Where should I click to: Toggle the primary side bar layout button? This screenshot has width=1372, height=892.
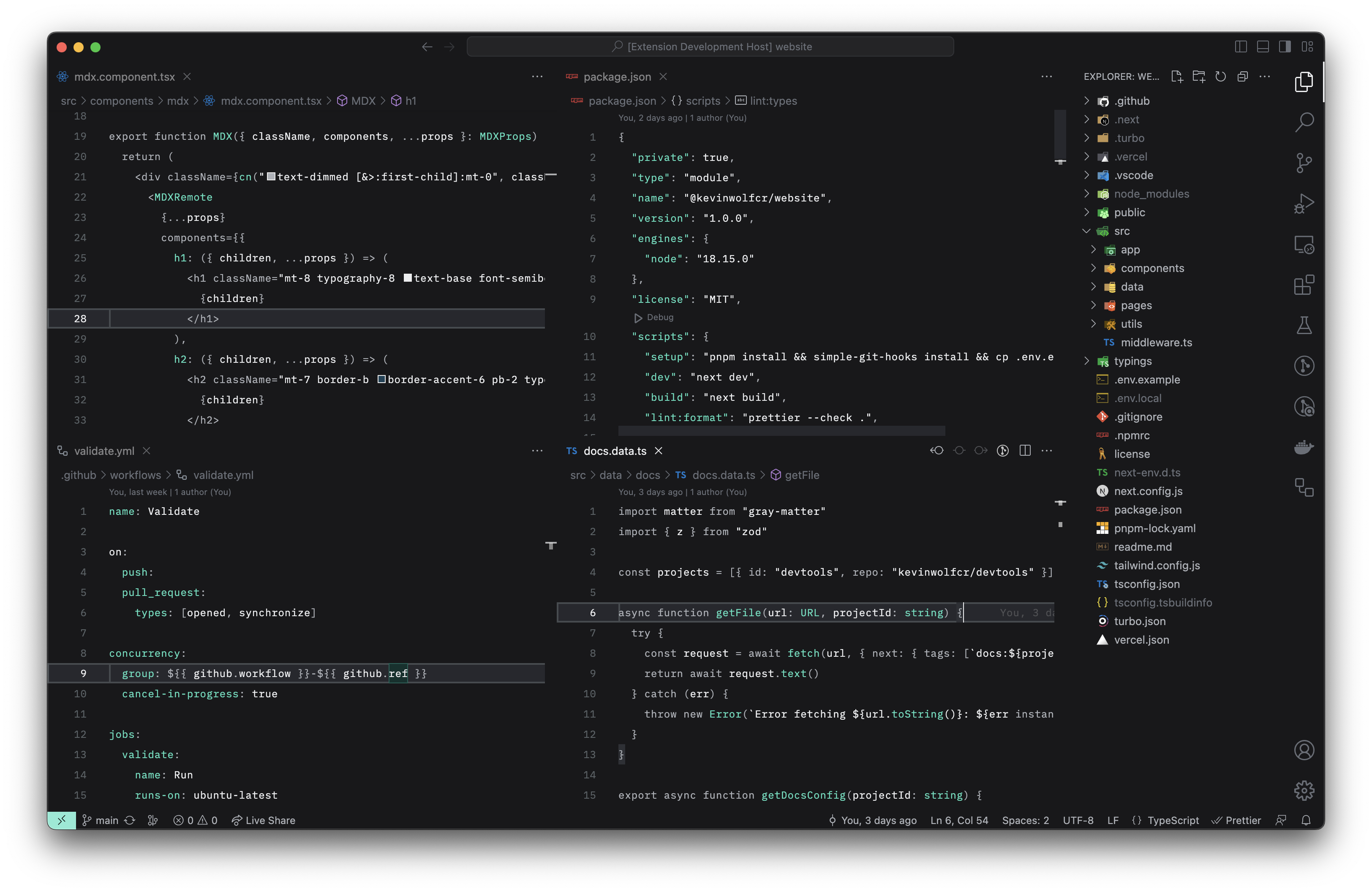coord(1241,47)
